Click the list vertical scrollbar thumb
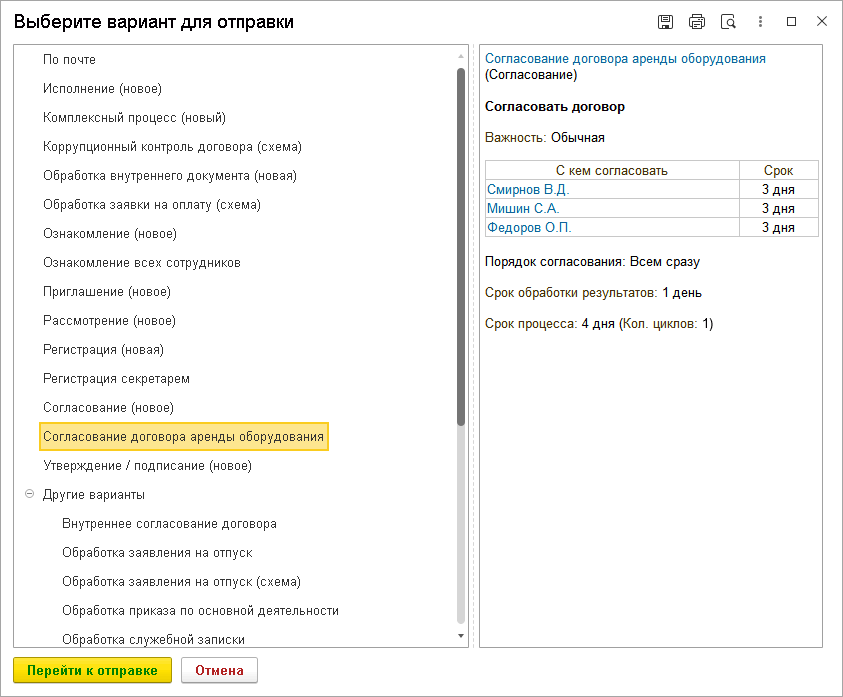The height and width of the screenshot is (697, 843). tap(461, 247)
